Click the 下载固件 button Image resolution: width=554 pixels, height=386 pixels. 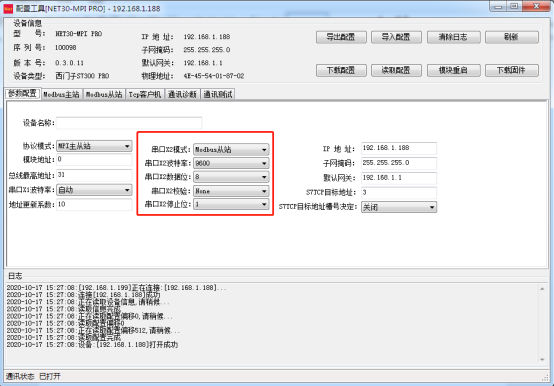tap(512, 70)
